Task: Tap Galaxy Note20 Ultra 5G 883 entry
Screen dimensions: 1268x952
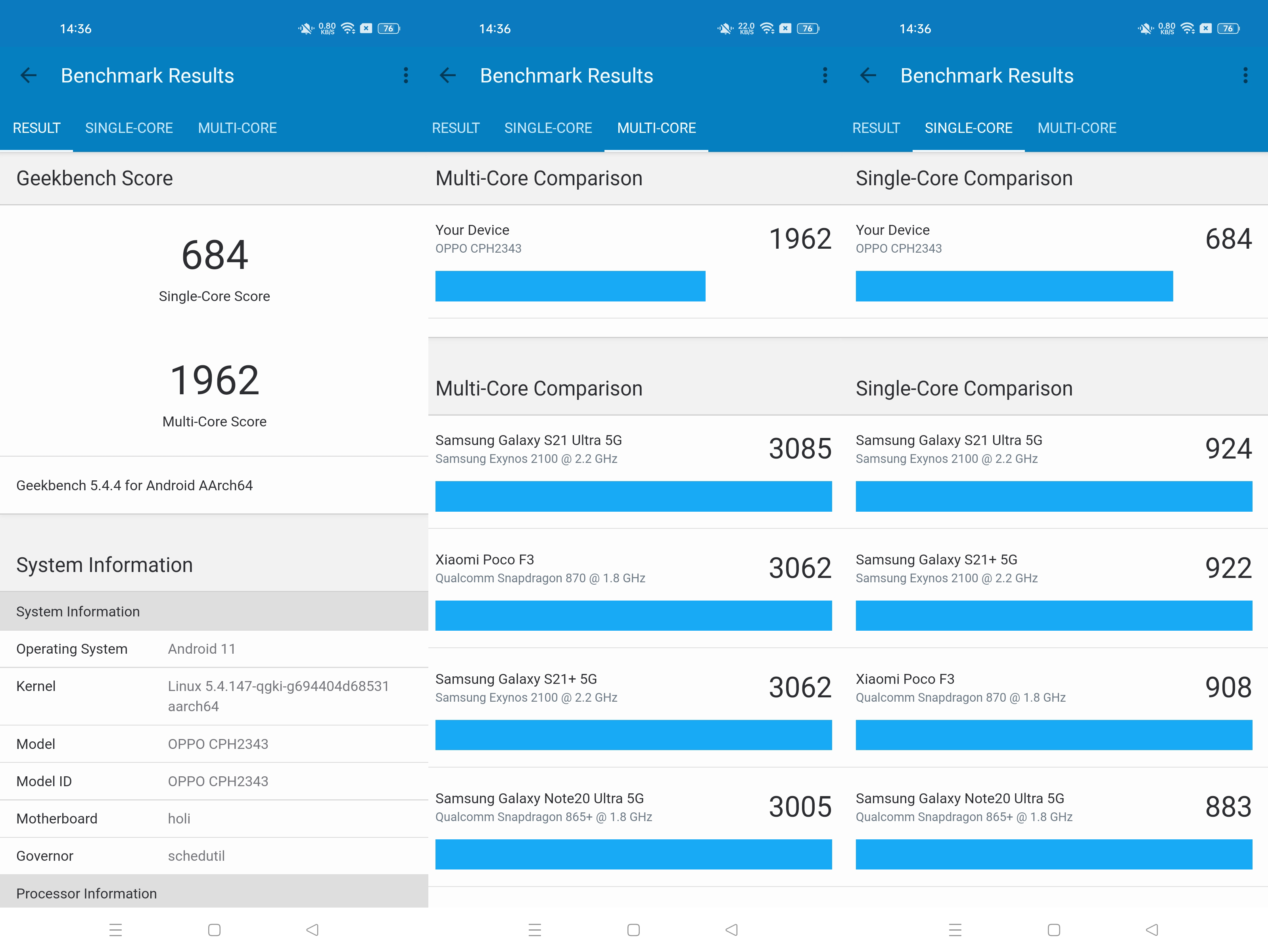Action: pos(1053,827)
